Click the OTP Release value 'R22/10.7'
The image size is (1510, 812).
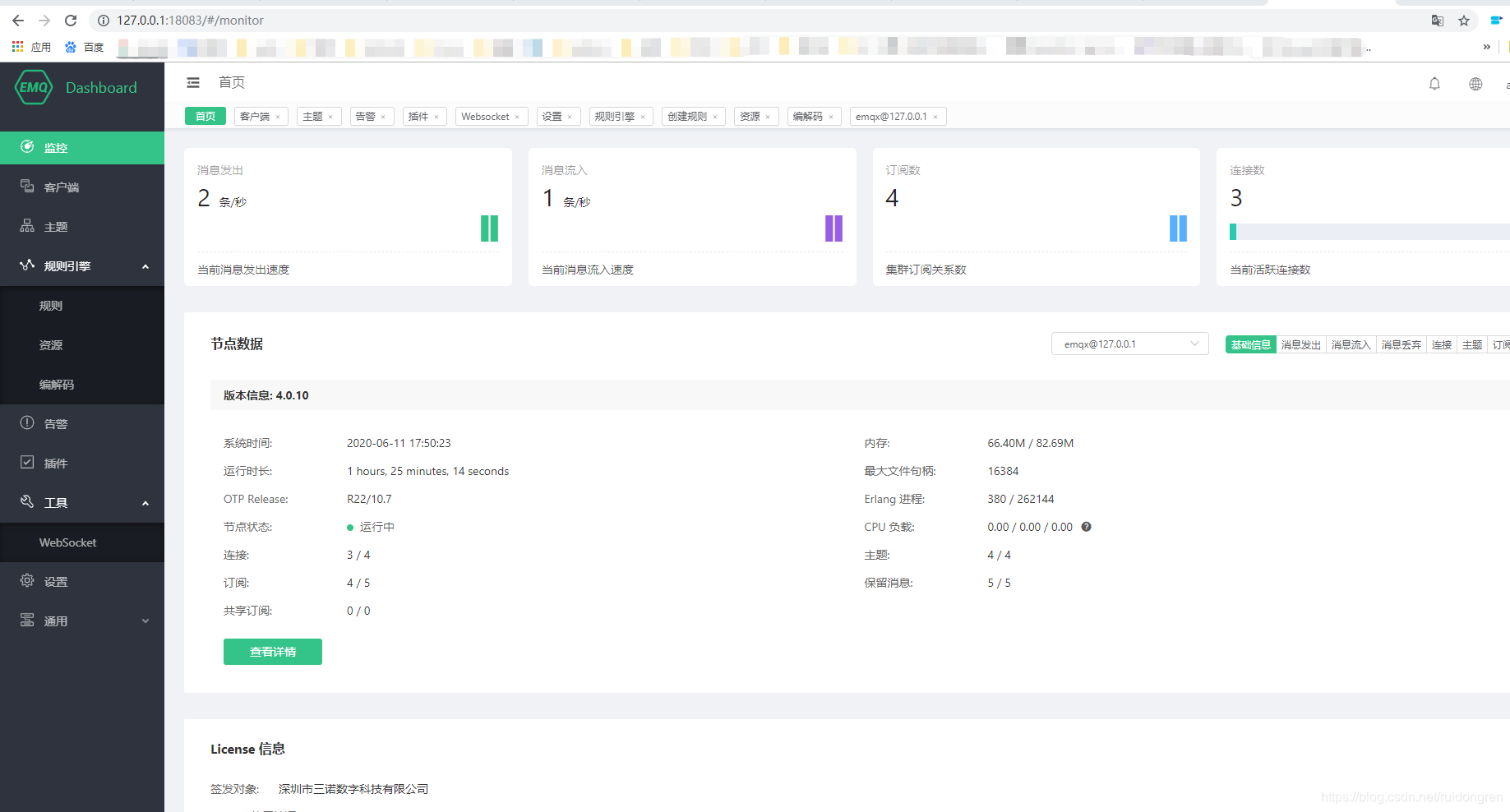point(369,499)
